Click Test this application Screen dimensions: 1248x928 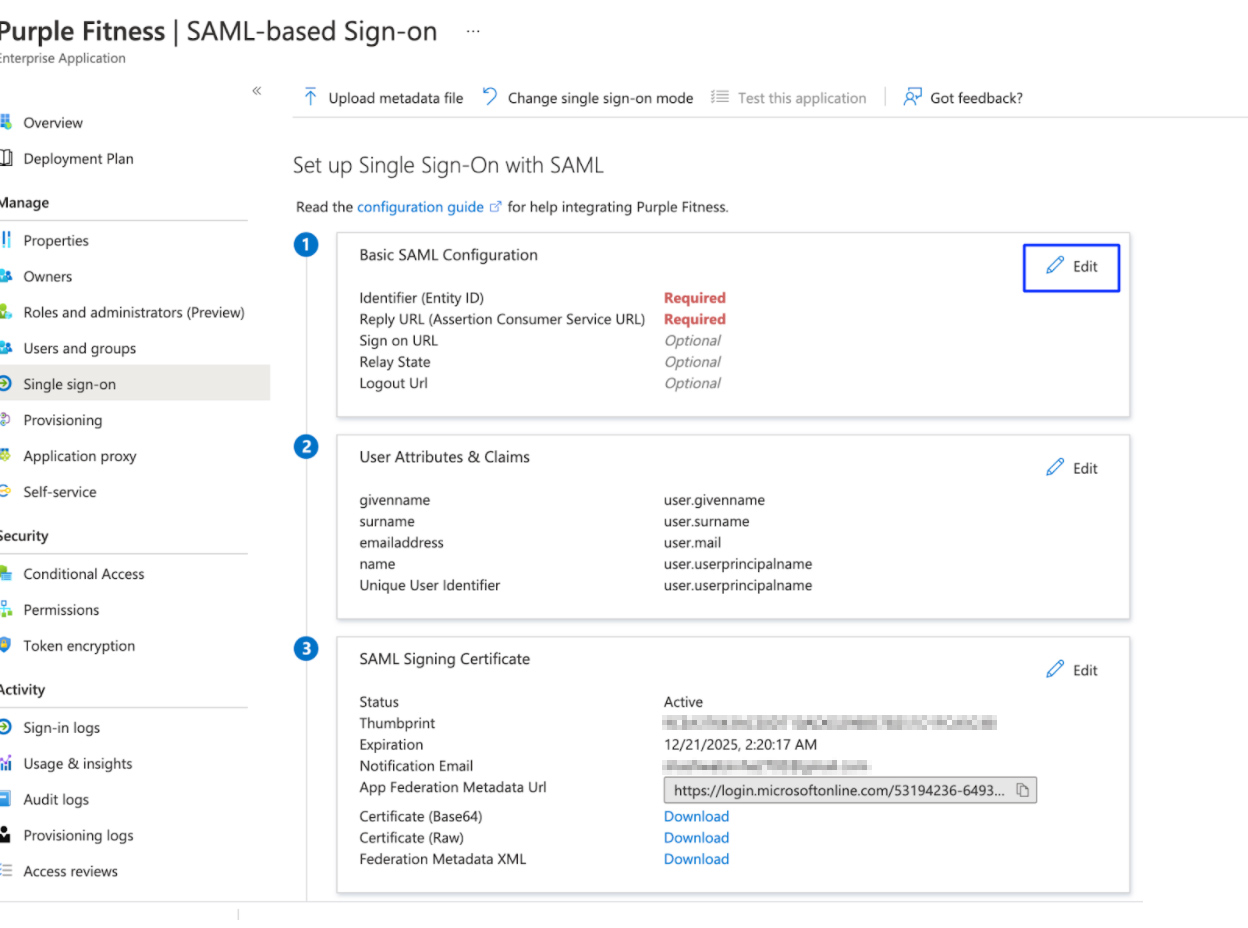(x=788, y=98)
